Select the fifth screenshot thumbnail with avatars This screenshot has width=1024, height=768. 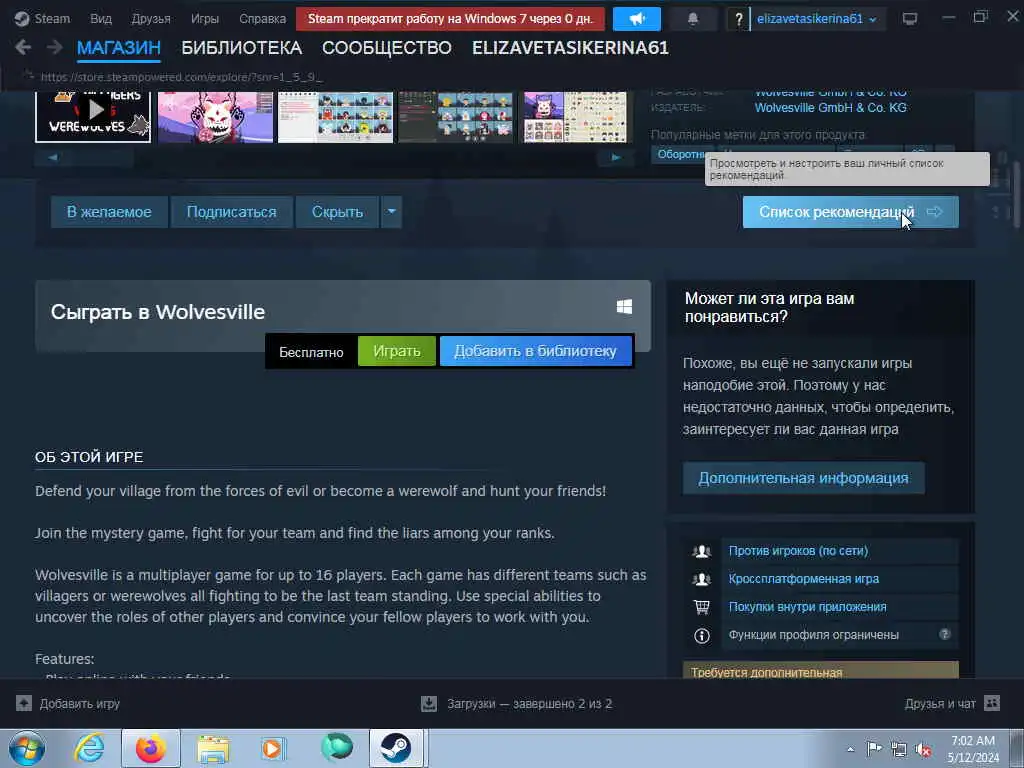pos(575,116)
